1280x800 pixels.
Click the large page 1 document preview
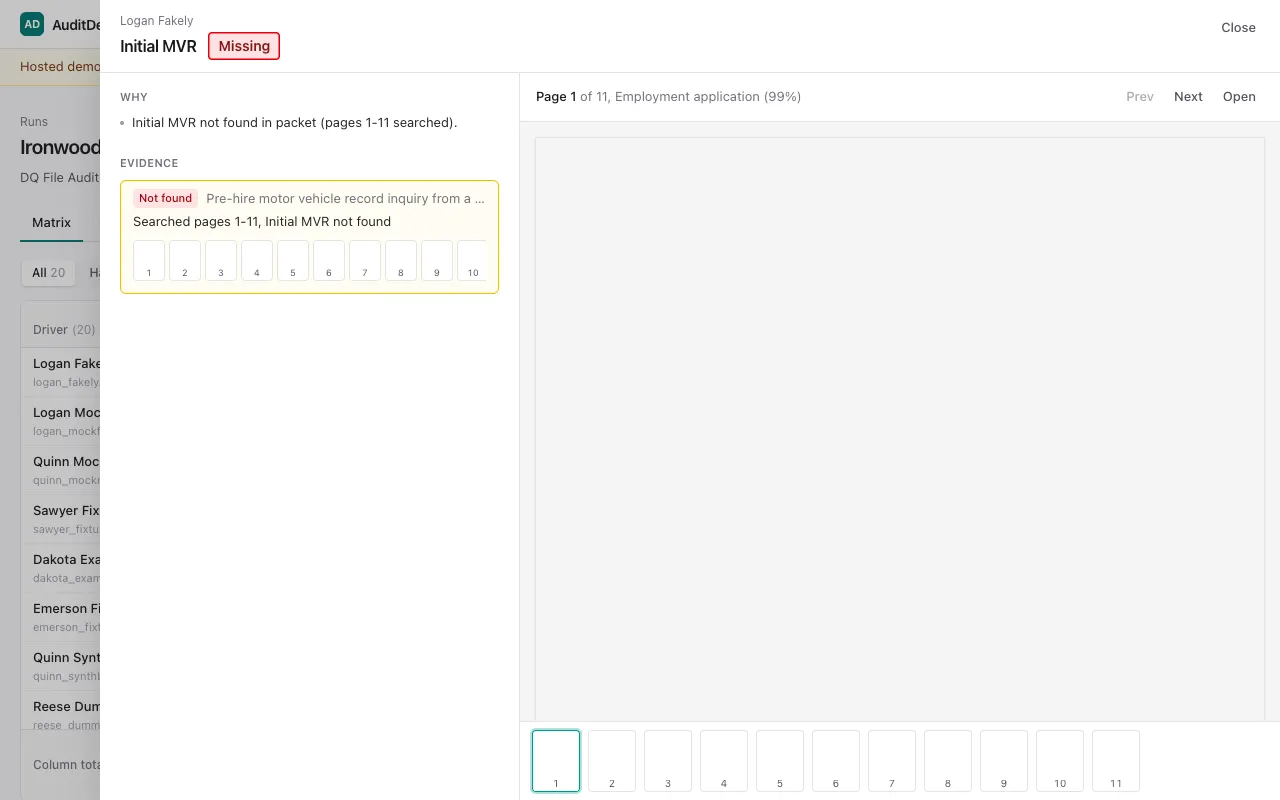(x=900, y=428)
